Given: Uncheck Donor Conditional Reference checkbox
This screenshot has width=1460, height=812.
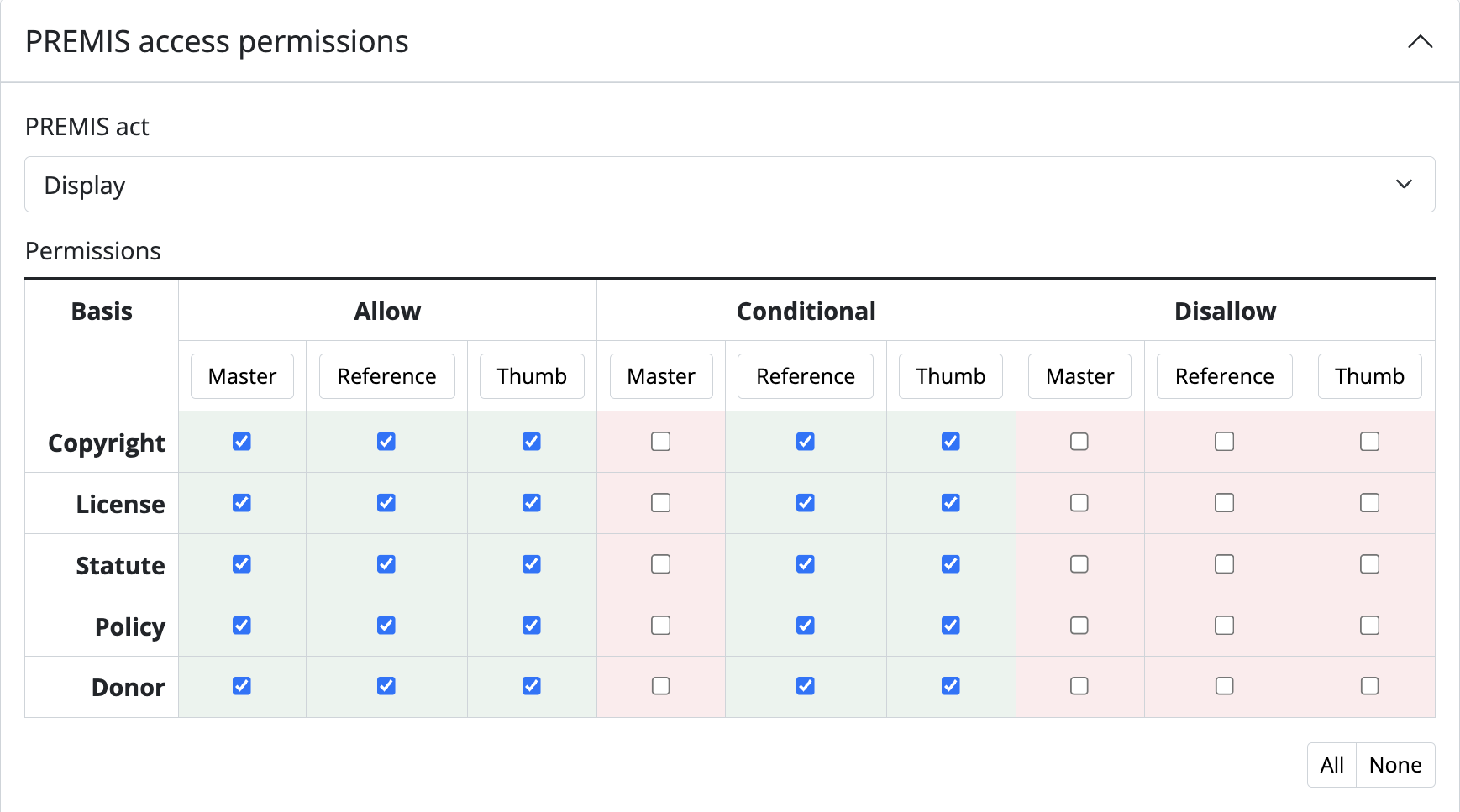Looking at the screenshot, I should tap(806, 686).
